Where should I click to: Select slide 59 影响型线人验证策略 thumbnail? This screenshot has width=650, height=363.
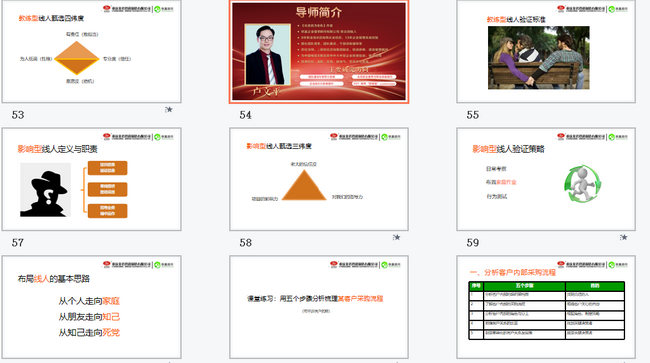pyautogui.click(x=546, y=179)
